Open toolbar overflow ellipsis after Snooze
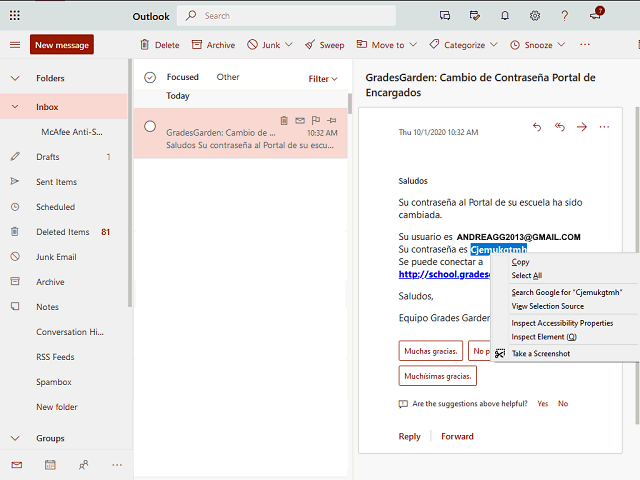Viewport: 640px width, 480px height. pos(585,44)
